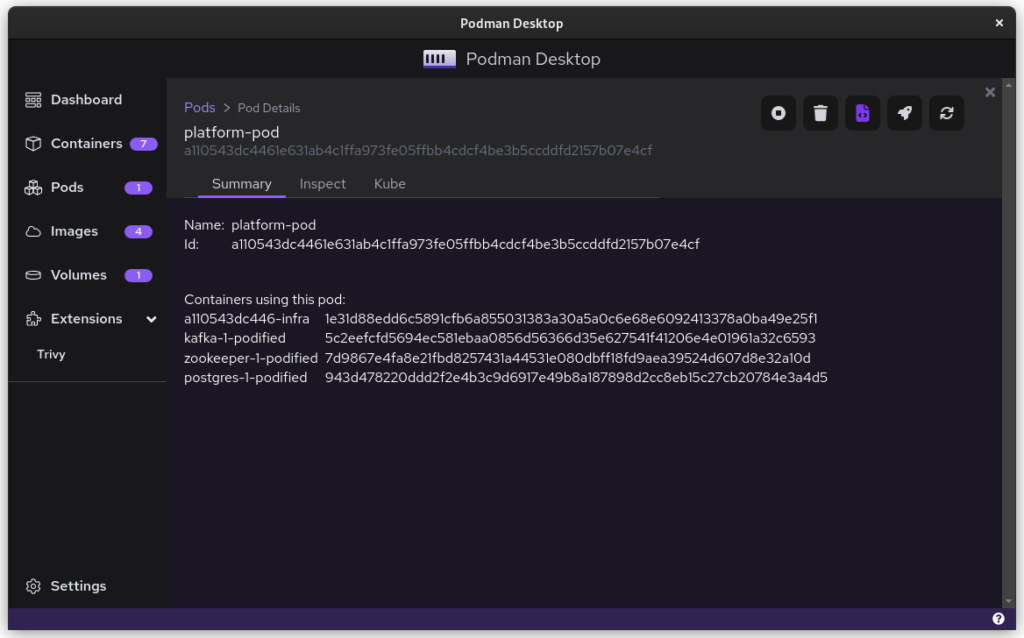1024x638 pixels.
Task: Open Settings via the gear icon
Action: tap(33, 586)
